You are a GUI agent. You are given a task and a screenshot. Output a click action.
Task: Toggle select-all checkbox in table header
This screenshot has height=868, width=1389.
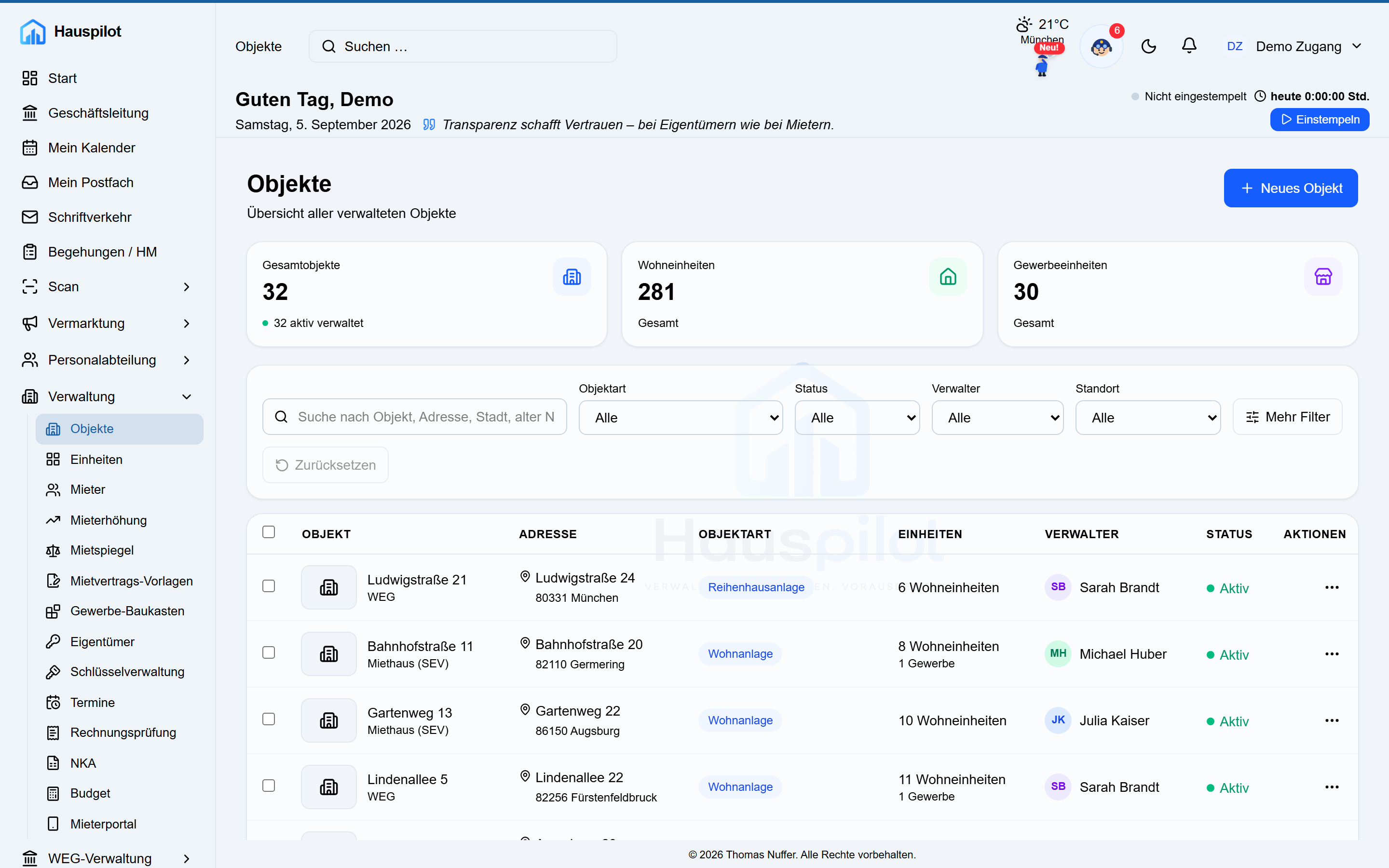(269, 532)
